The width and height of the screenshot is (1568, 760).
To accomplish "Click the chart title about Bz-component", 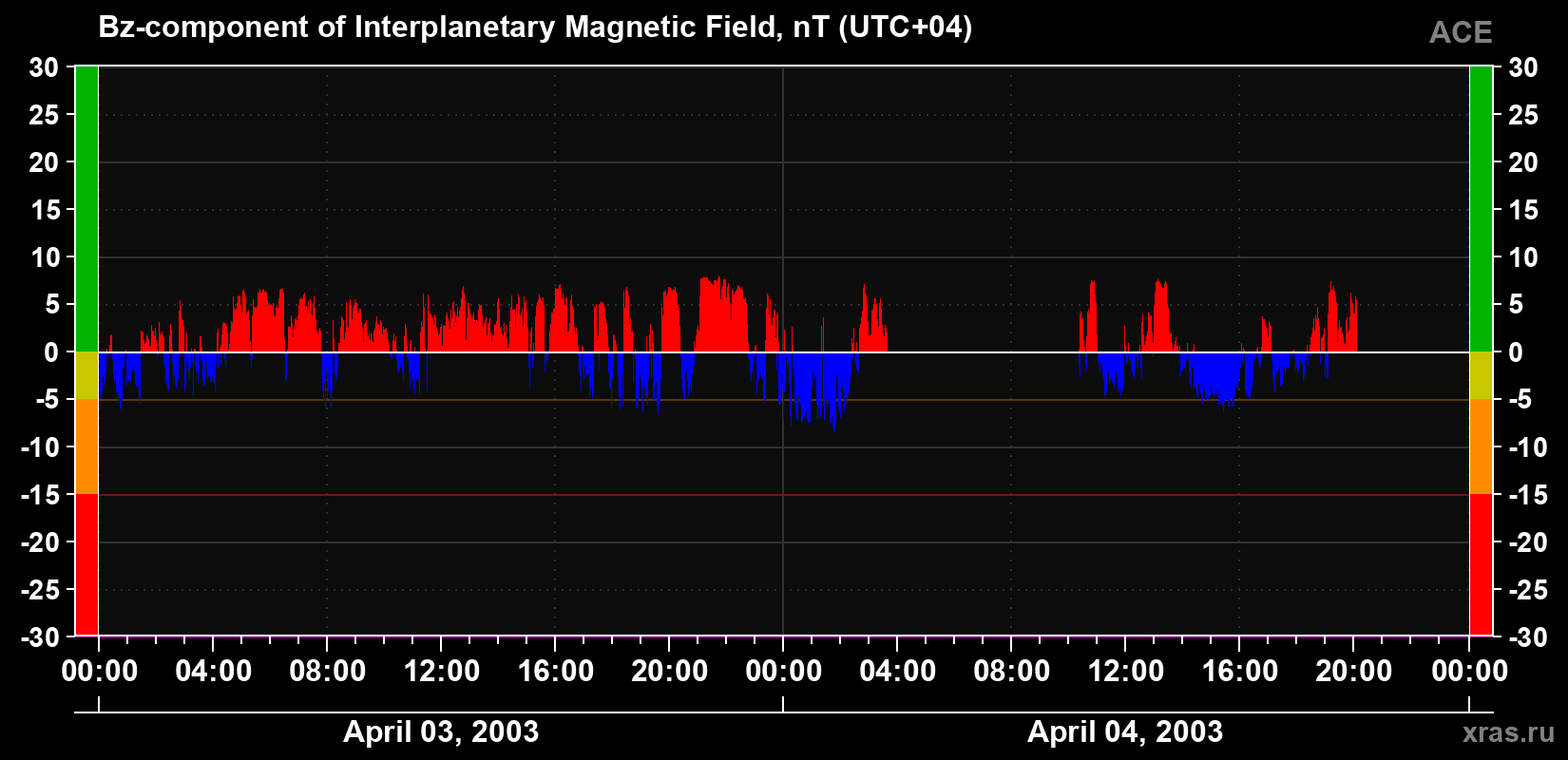I will pos(535,28).
